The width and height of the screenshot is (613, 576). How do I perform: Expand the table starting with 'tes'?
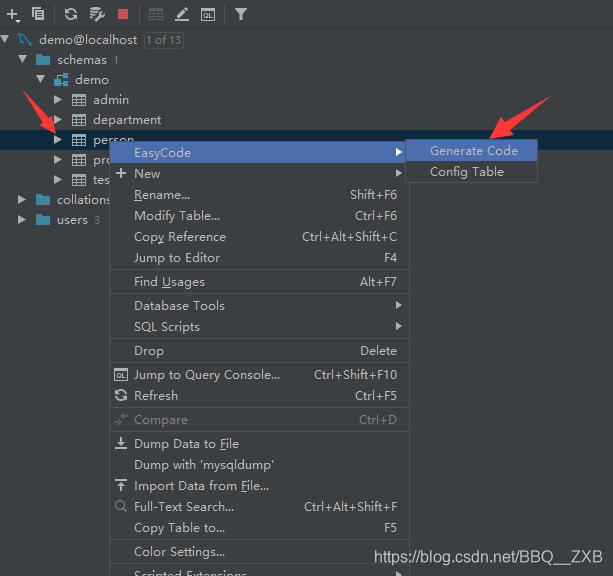pos(58,179)
